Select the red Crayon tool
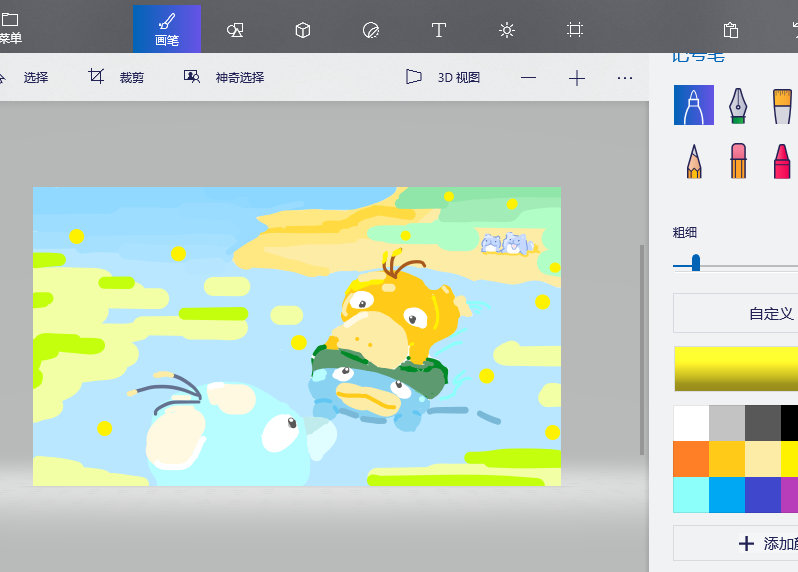Viewport: 798px width, 572px height. coord(781,161)
